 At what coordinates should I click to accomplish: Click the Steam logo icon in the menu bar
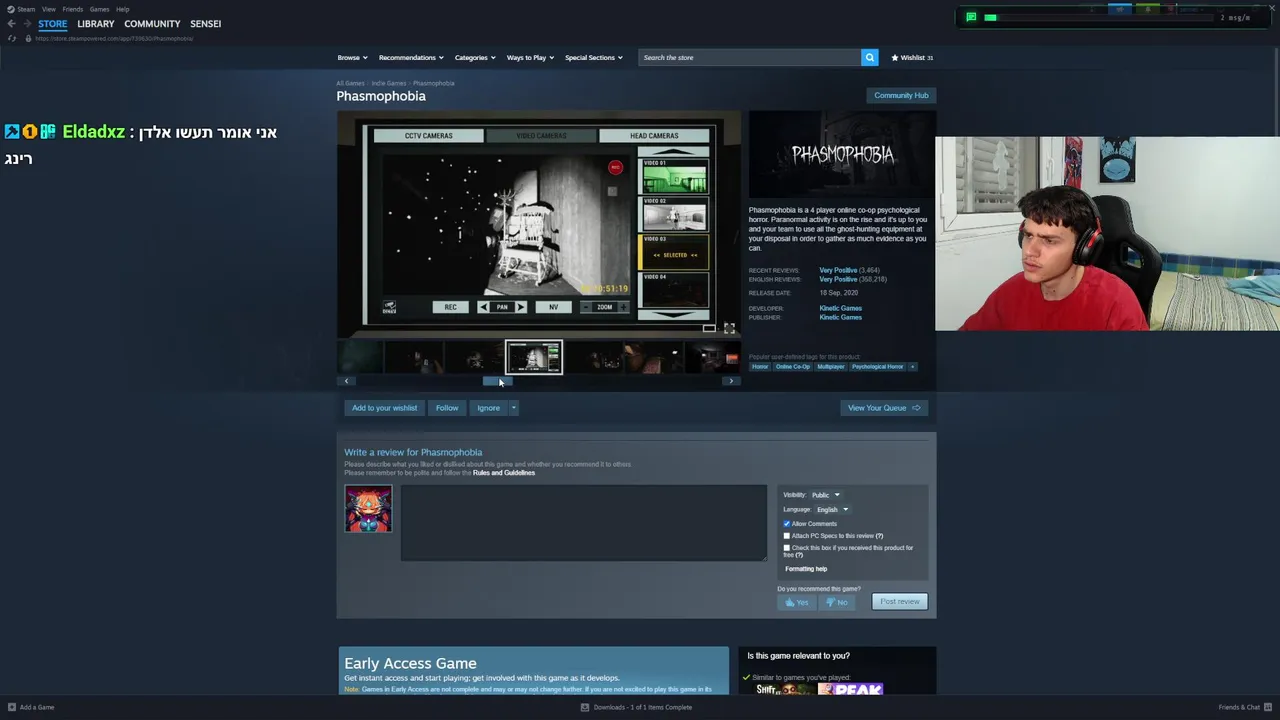point(11,9)
